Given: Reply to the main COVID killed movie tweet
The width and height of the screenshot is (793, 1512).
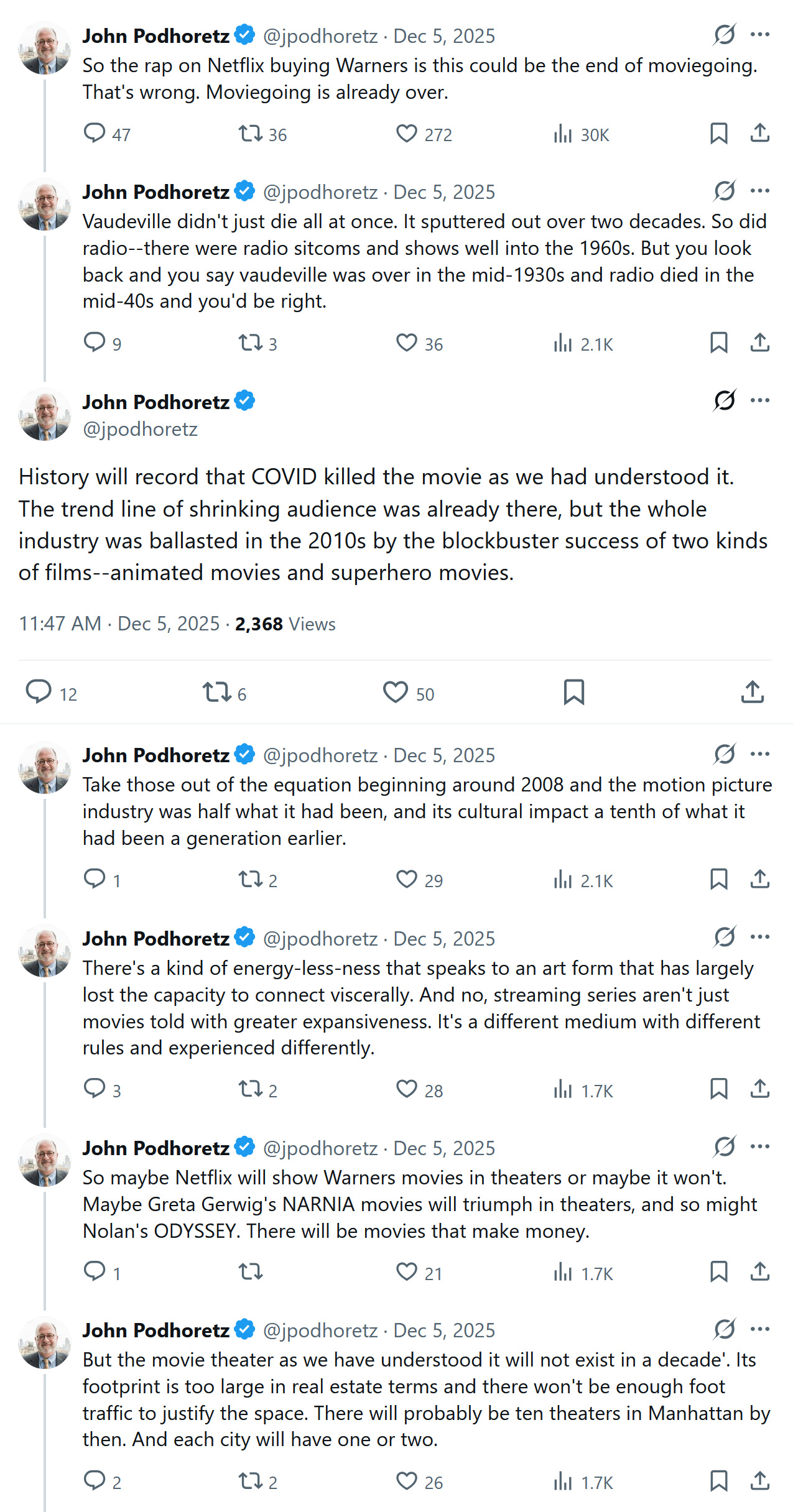Looking at the screenshot, I should point(39,692).
